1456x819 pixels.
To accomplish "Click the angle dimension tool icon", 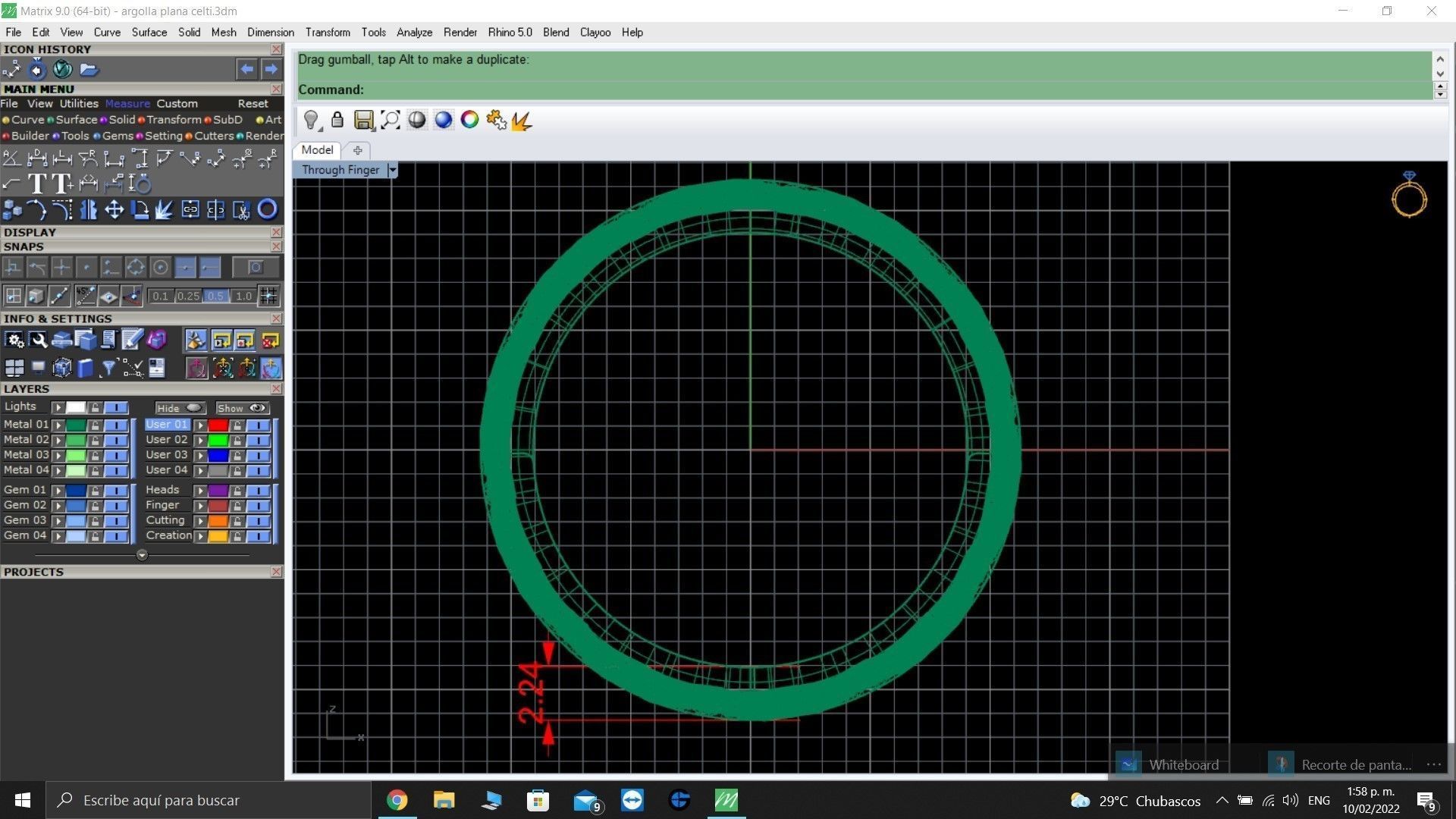I will [11, 158].
